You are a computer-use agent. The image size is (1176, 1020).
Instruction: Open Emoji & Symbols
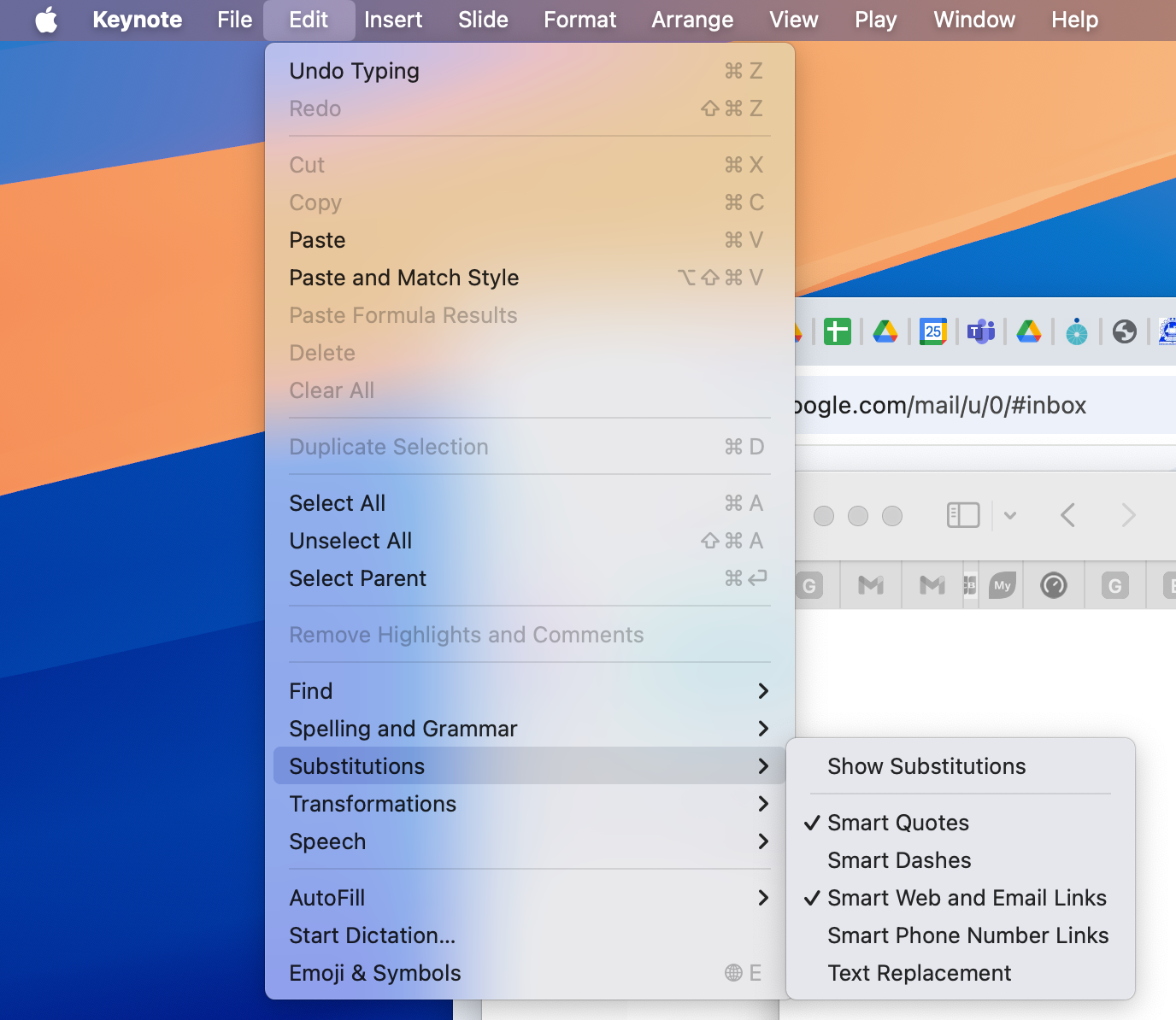530,973
